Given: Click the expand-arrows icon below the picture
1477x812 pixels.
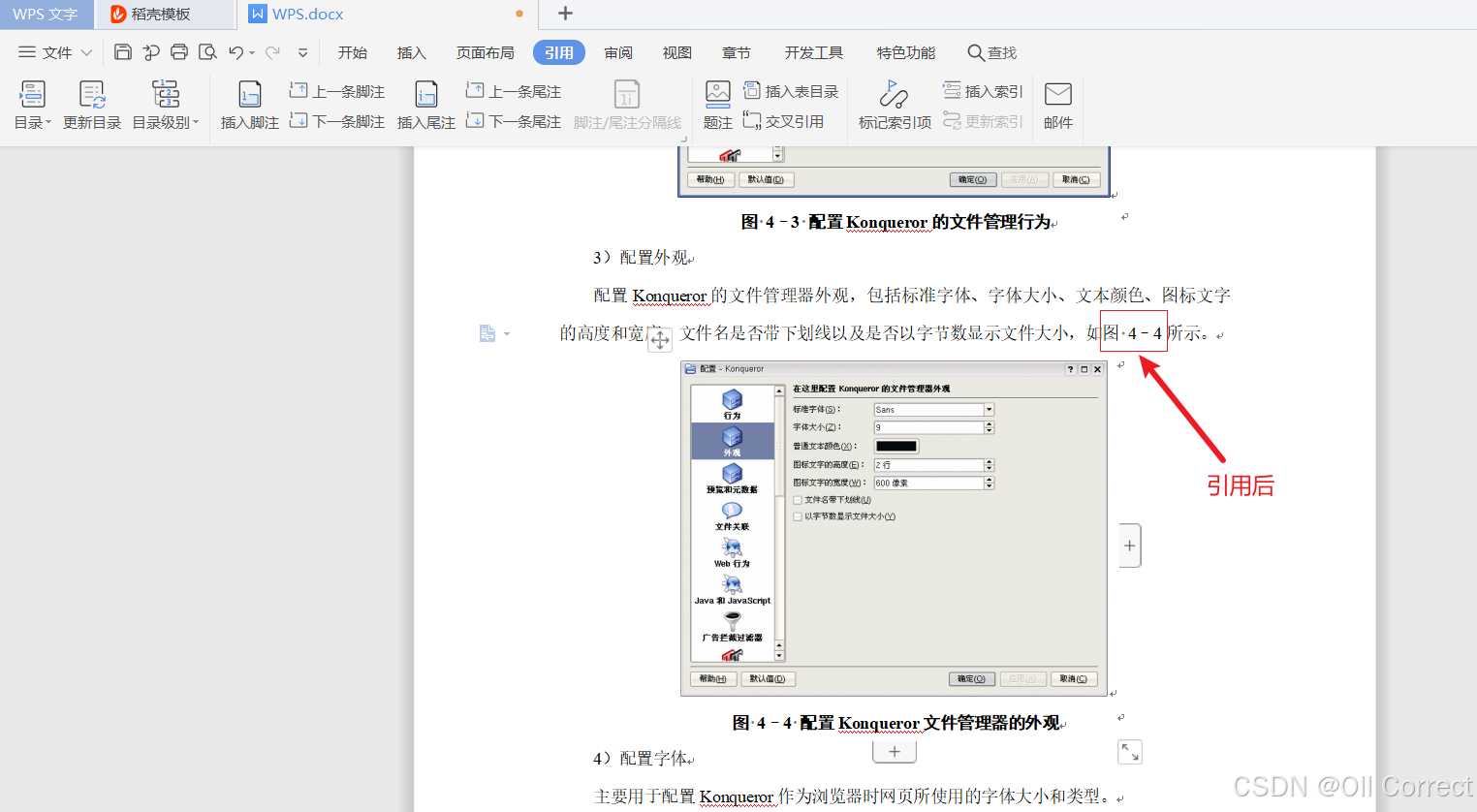Looking at the screenshot, I should (1130, 751).
